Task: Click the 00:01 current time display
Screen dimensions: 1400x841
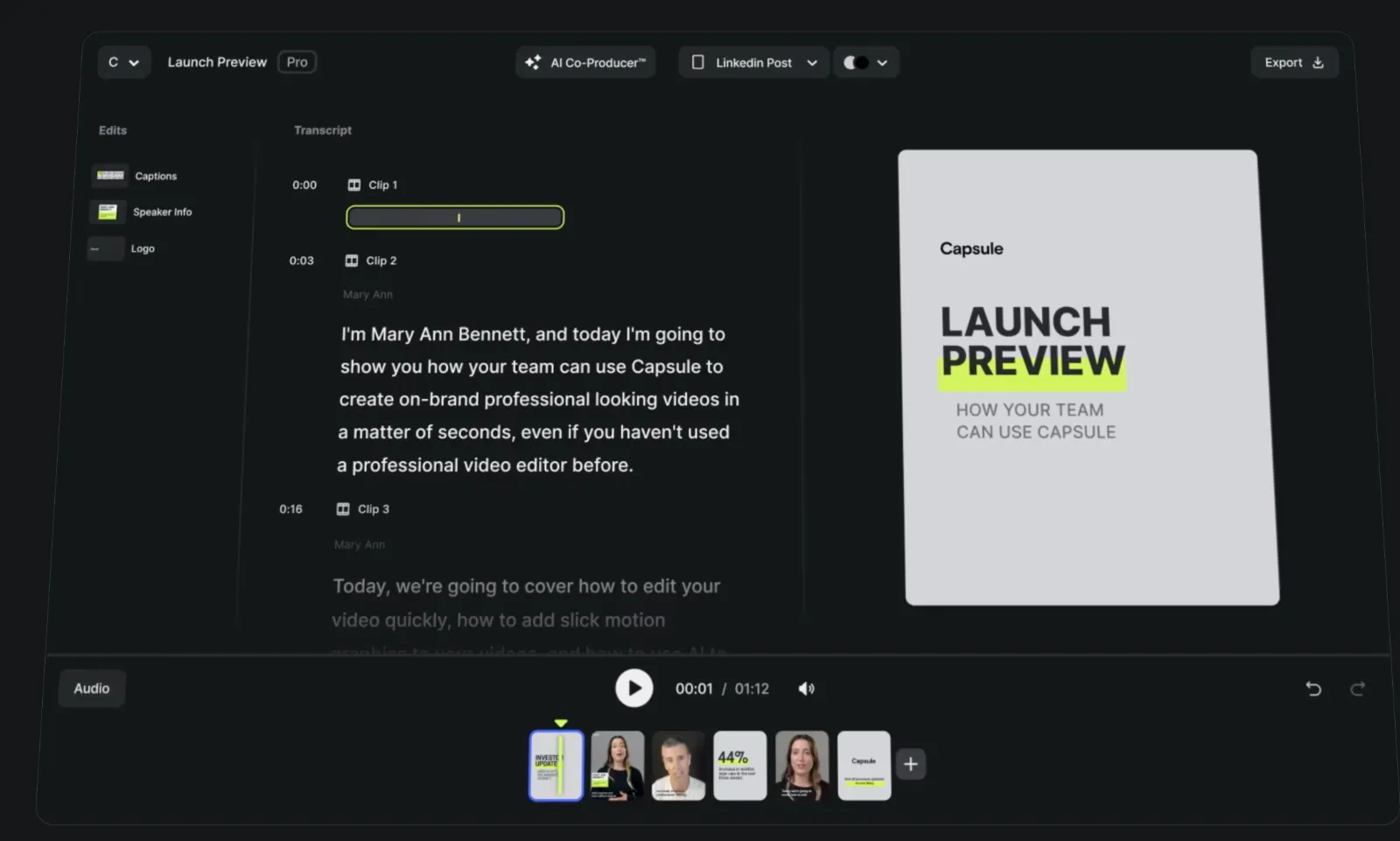Action: pyautogui.click(x=694, y=689)
